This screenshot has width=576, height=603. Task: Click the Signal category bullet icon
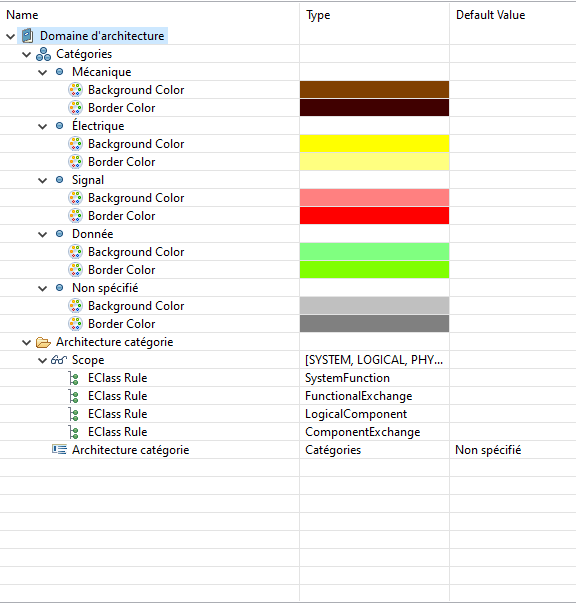[x=59, y=180]
